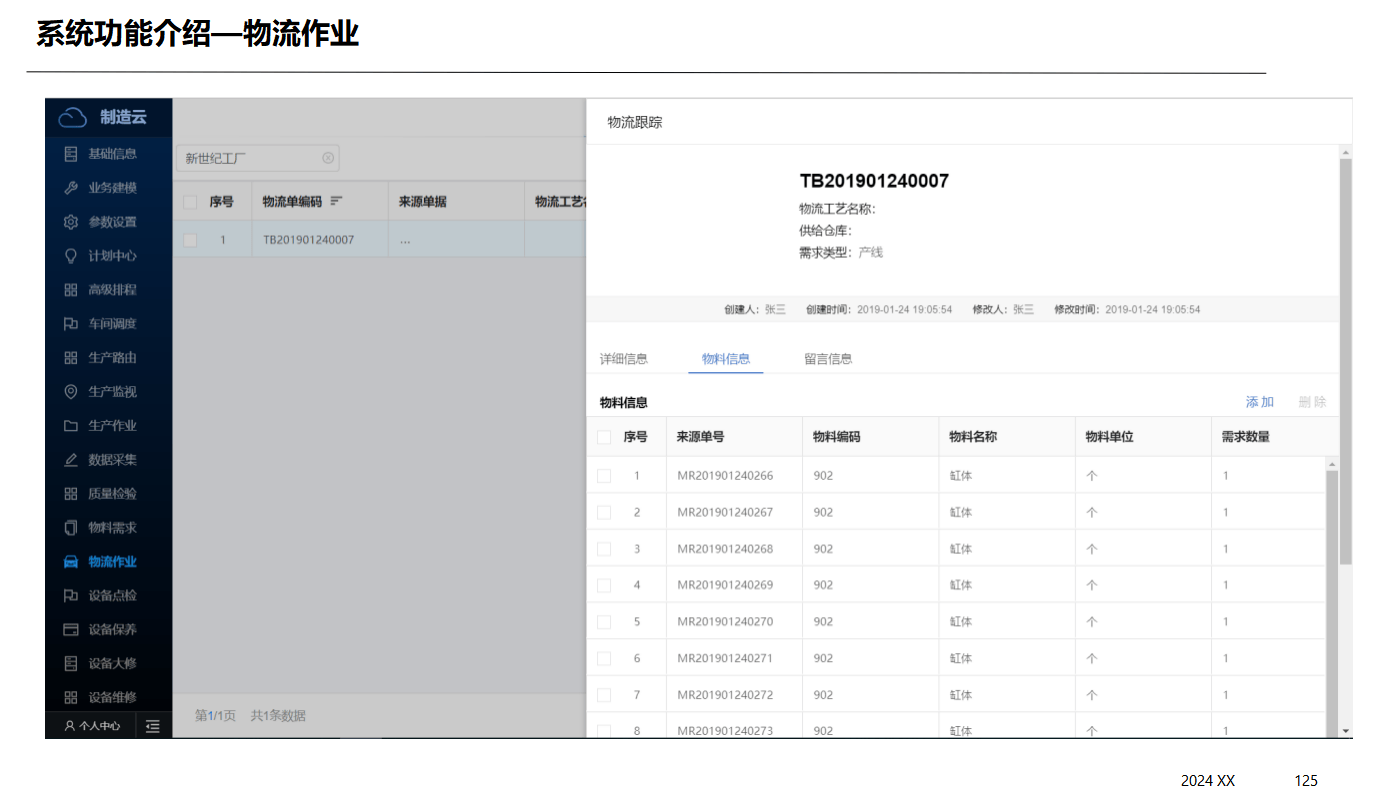The height and width of the screenshot is (793, 1398).
Task: Open 生产作业 folder icon
Action: [x=70, y=426]
